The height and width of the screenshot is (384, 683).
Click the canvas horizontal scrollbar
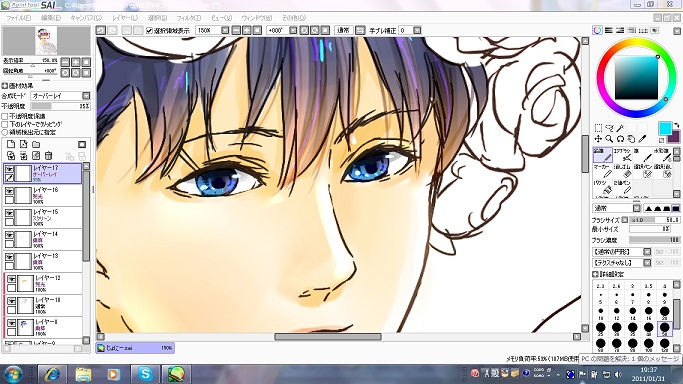328,337
